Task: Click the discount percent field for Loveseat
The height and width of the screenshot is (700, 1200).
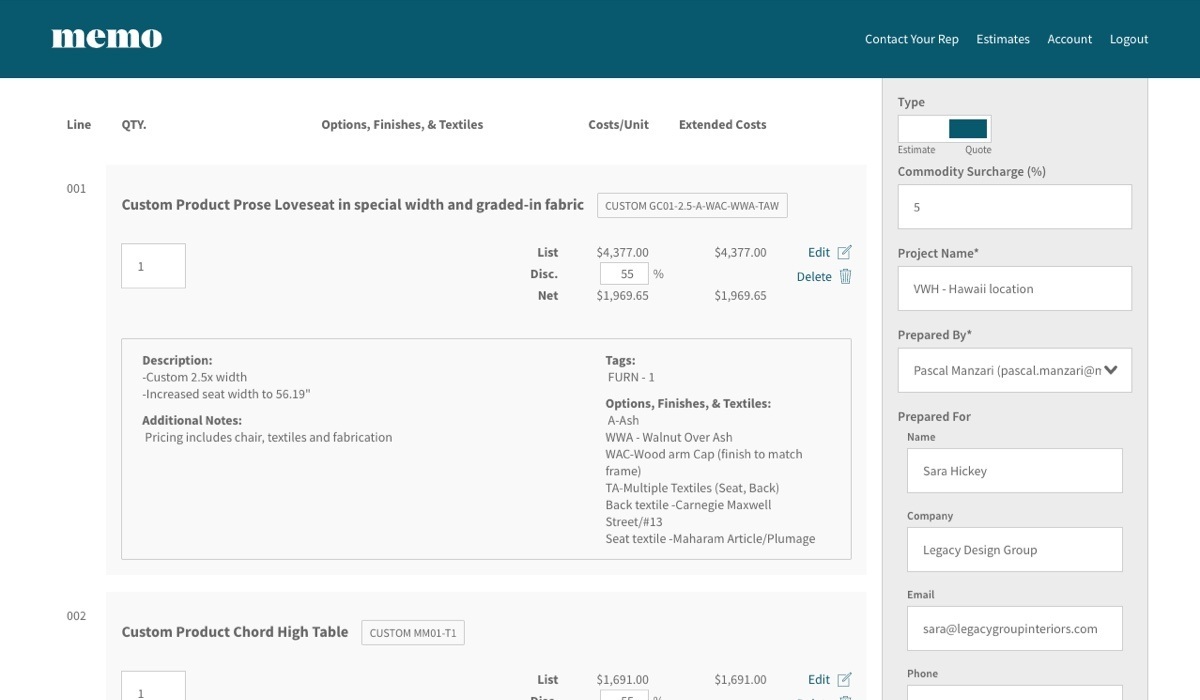Action: [624, 274]
